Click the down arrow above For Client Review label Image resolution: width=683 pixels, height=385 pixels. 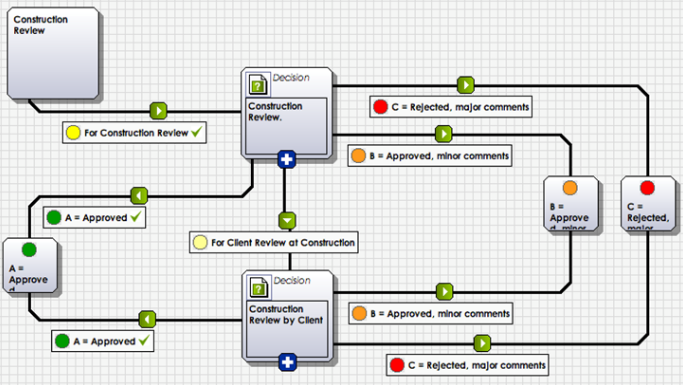287,220
